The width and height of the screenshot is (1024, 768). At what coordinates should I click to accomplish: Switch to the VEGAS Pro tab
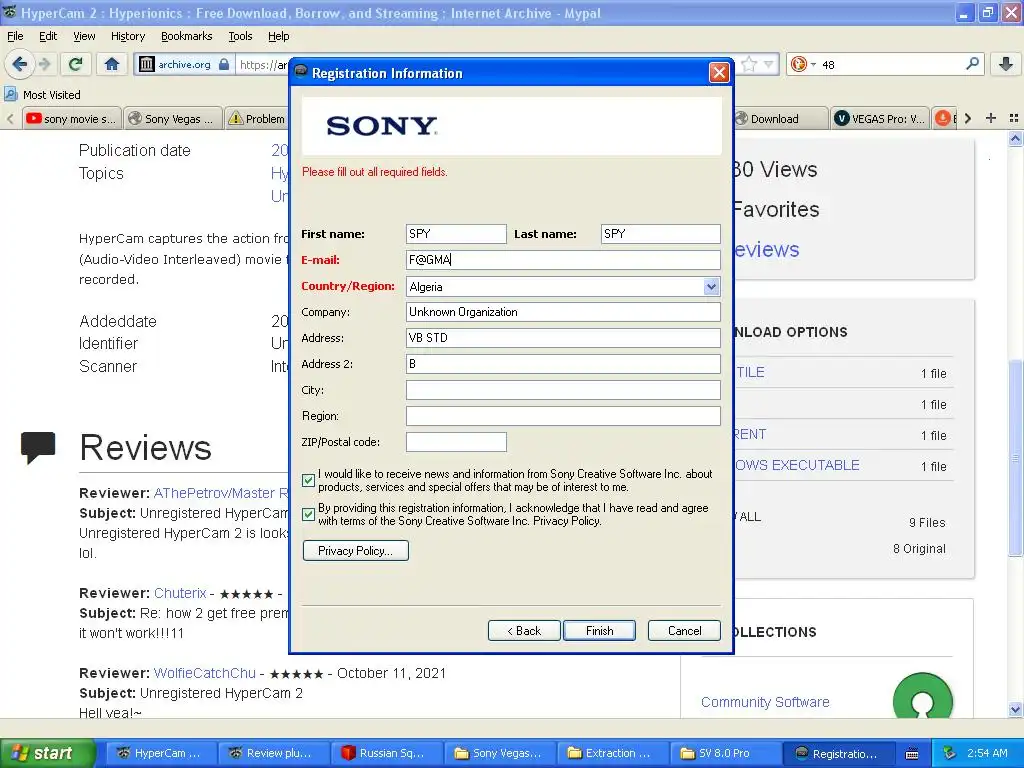[x=880, y=118]
